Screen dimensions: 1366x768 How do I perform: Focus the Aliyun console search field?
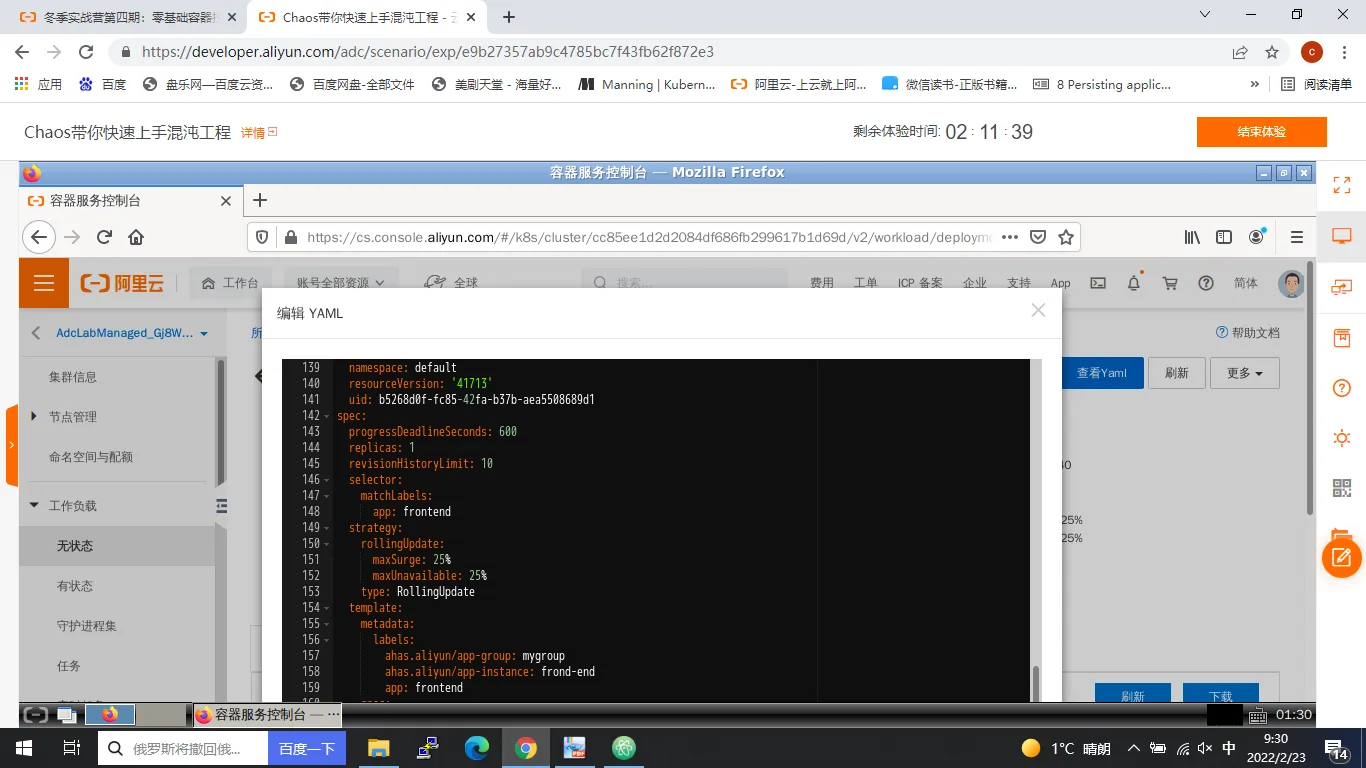(684, 283)
